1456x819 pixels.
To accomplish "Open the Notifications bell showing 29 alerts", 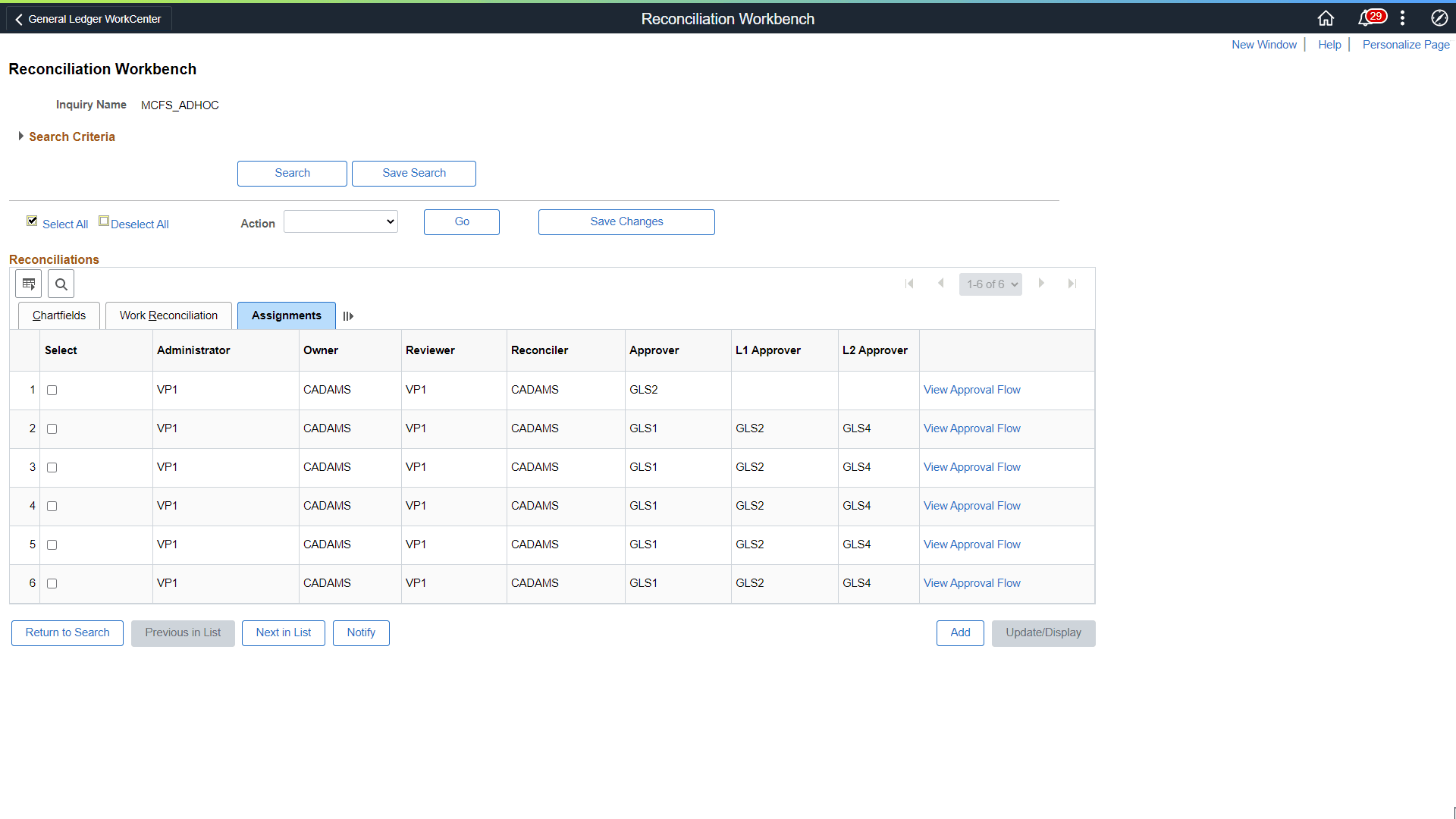I will (x=1369, y=17).
